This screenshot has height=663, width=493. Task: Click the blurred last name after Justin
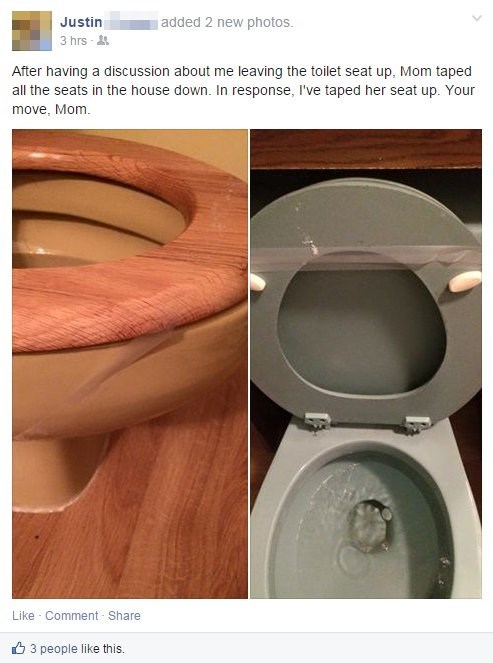(x=131, y=22)
